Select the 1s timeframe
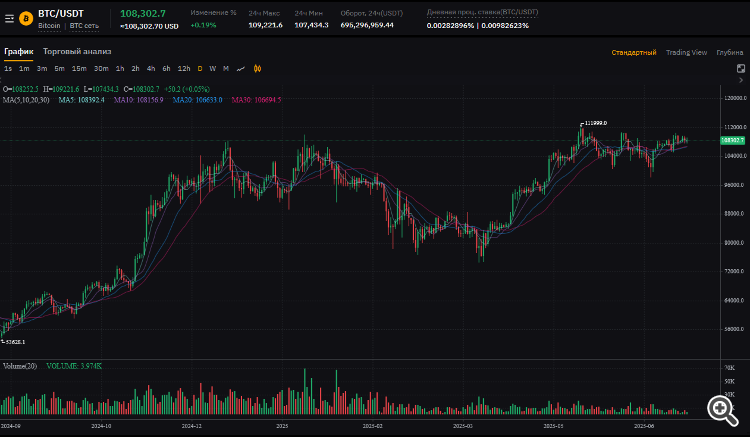The width and height of the screenshot is (750, 437). [x=8, y=69]
